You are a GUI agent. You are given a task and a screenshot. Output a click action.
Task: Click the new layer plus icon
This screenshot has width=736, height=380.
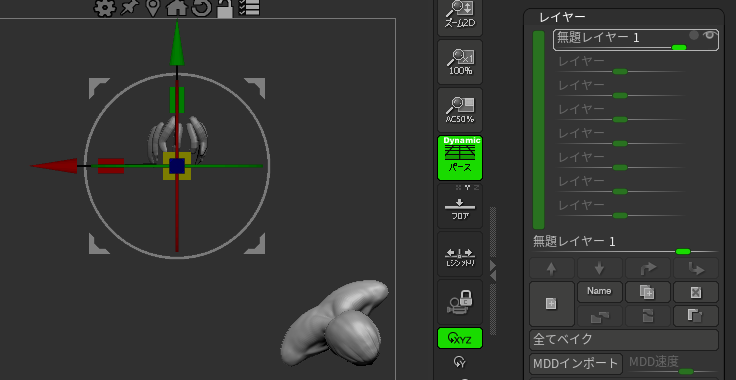click(x=552, y=304)
